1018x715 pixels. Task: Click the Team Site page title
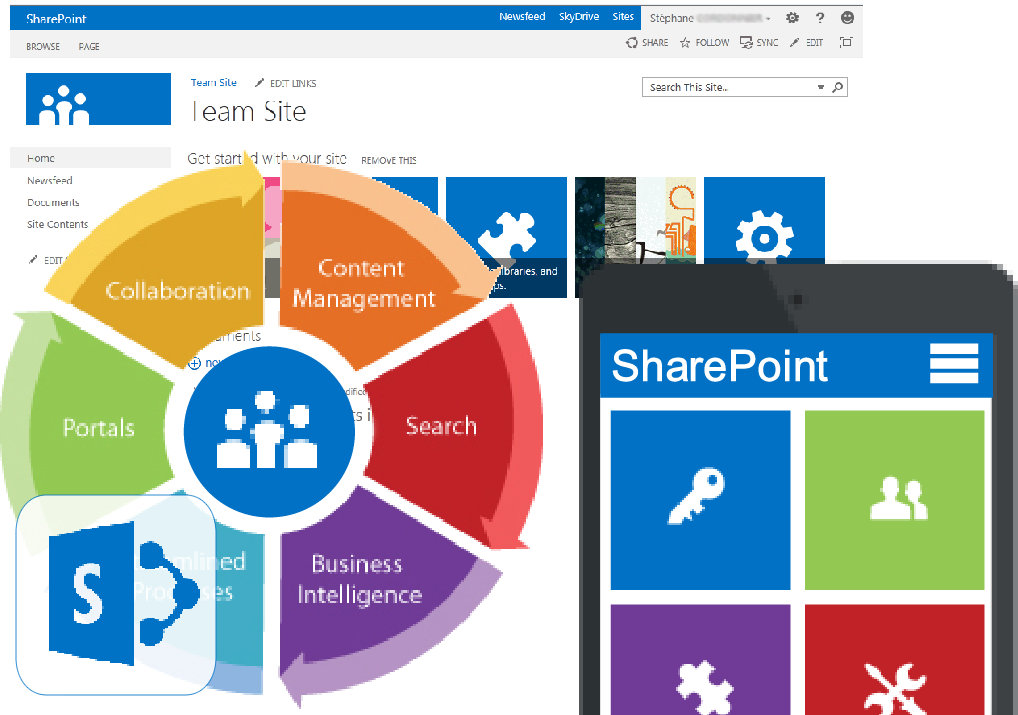click(249, 112)
